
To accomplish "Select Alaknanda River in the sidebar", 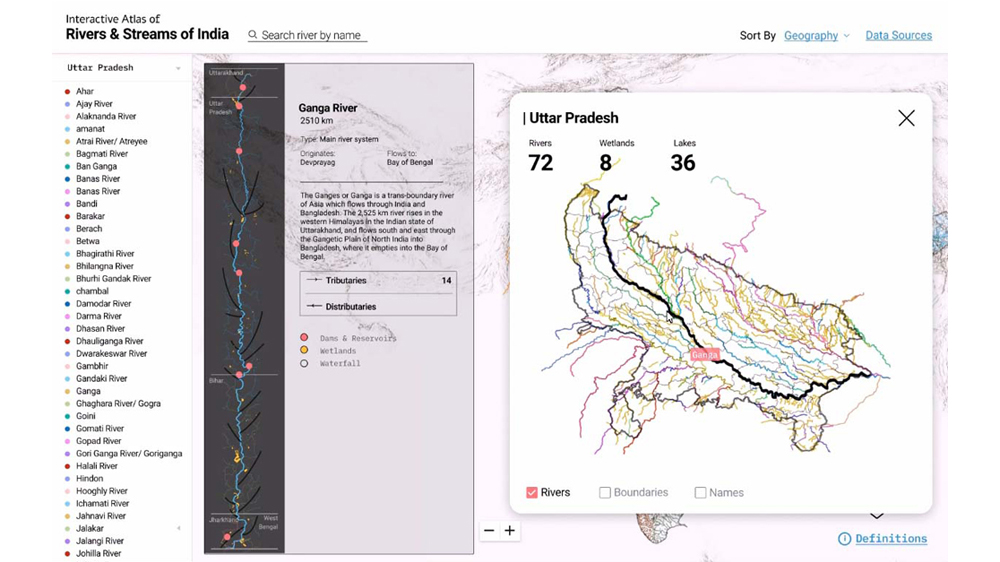I will point(106,116).
